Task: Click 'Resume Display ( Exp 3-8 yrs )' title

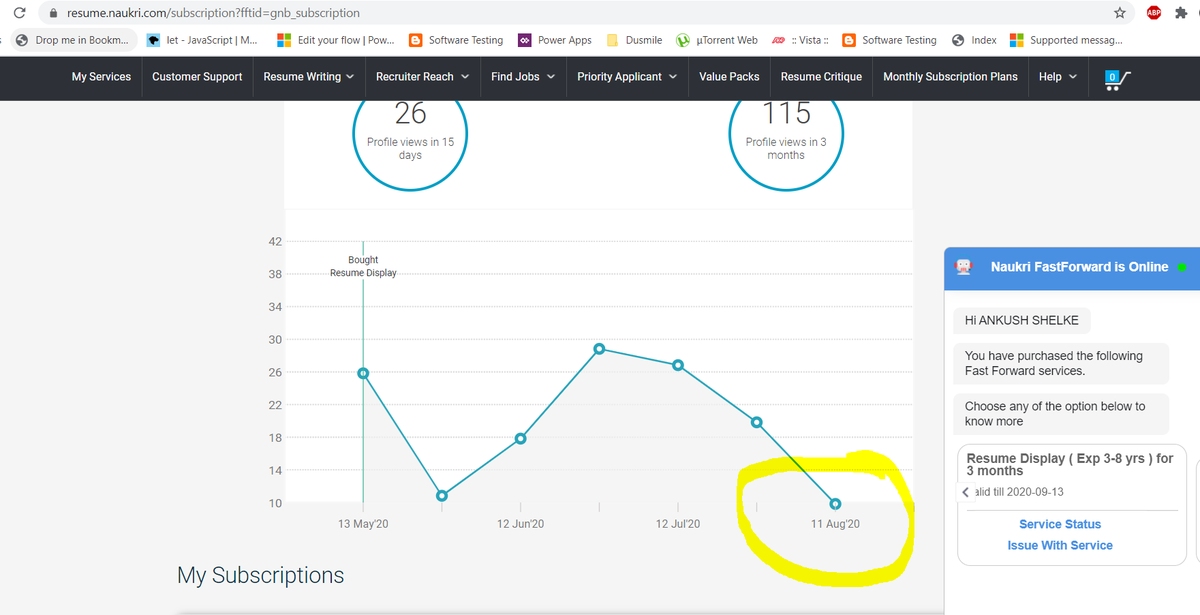Action: (1069, 464)
